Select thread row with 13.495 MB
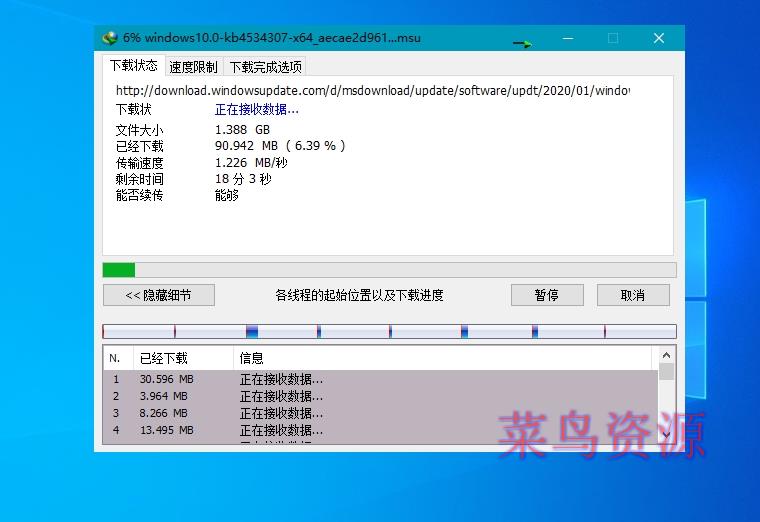The width and height of the screenshot is (760, 522). coord(380,430)
